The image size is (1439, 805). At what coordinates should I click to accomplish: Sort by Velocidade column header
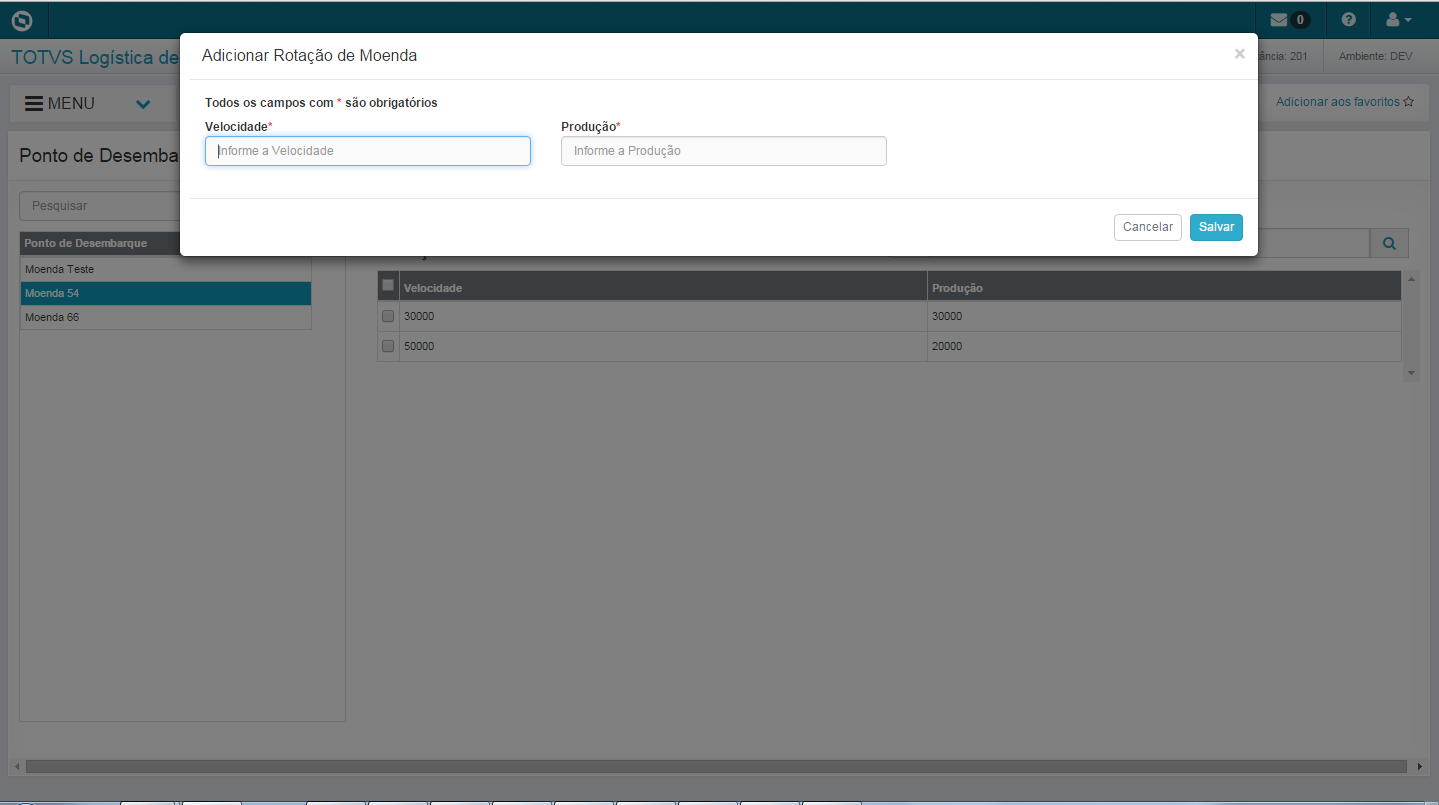click(x=663, y=287)
